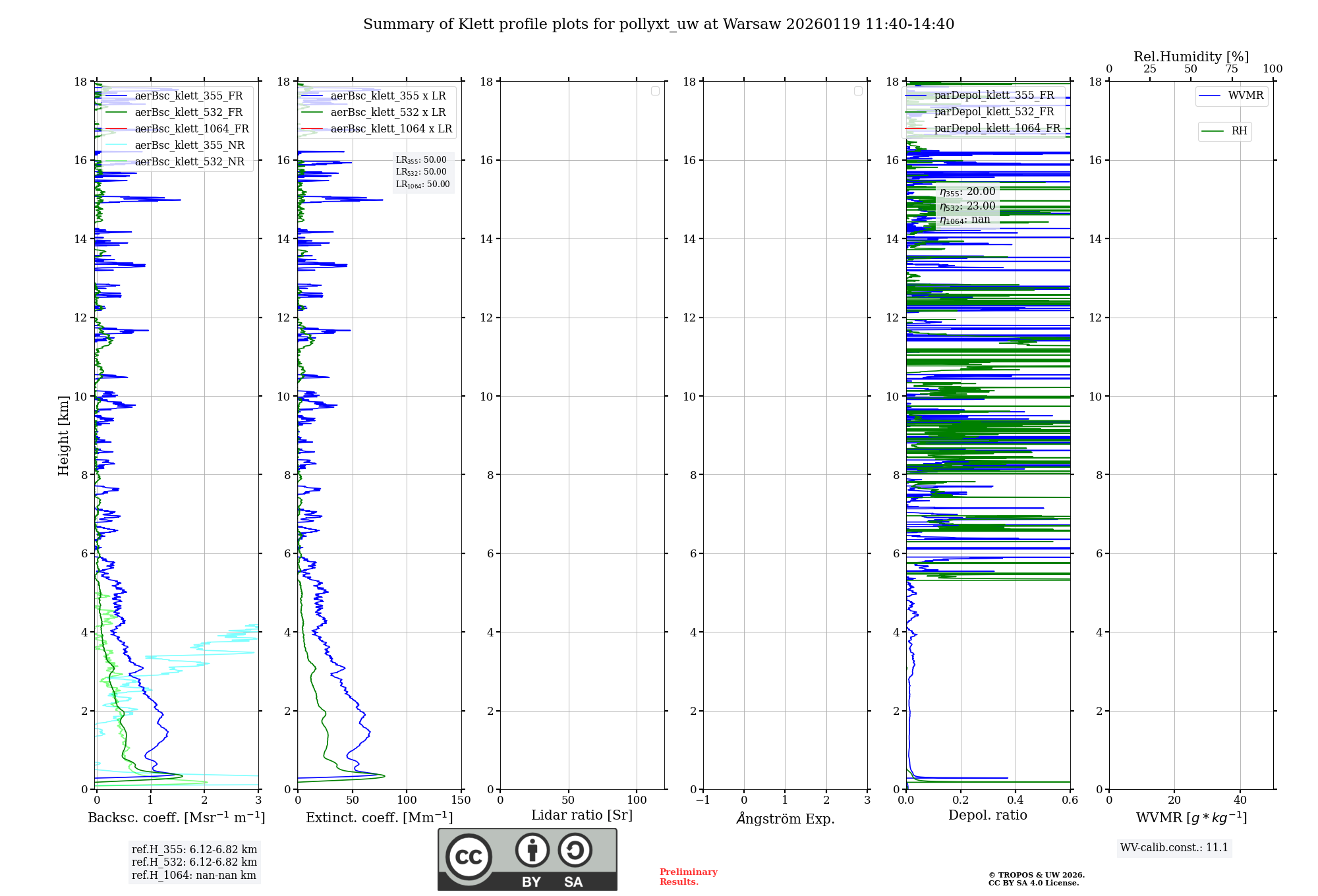Toggle aerBsc_klett_532 x LR legend entry
This screenshot has width=1318, height=896.
388,112
